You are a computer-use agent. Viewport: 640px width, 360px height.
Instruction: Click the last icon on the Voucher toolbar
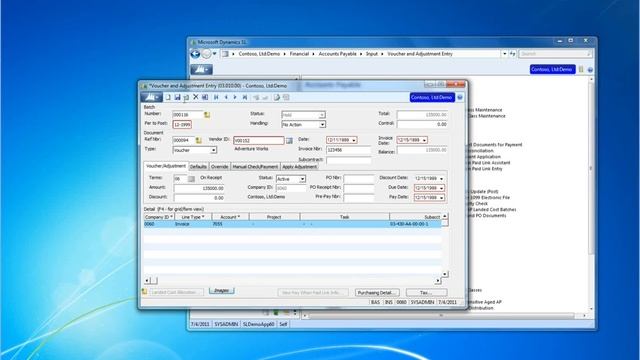point(286,97)
